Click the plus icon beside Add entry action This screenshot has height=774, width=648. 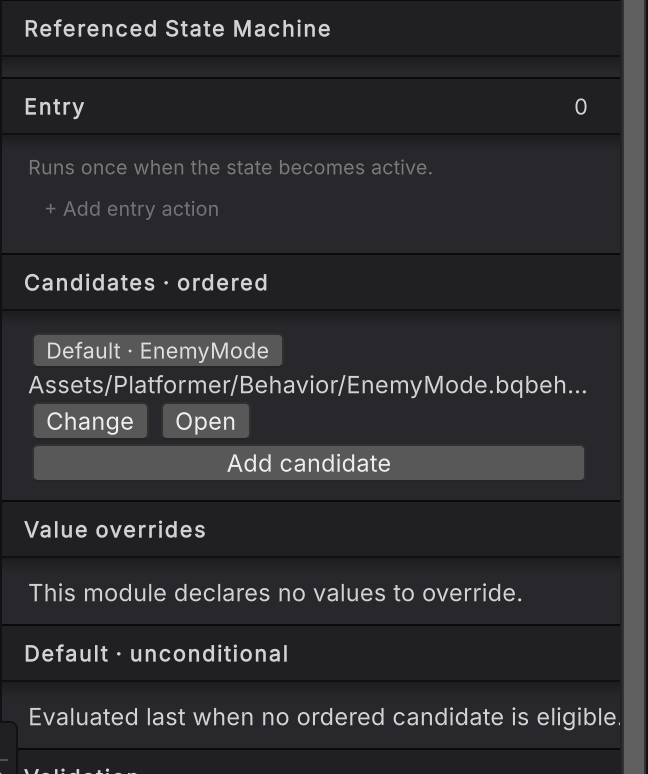50,209
